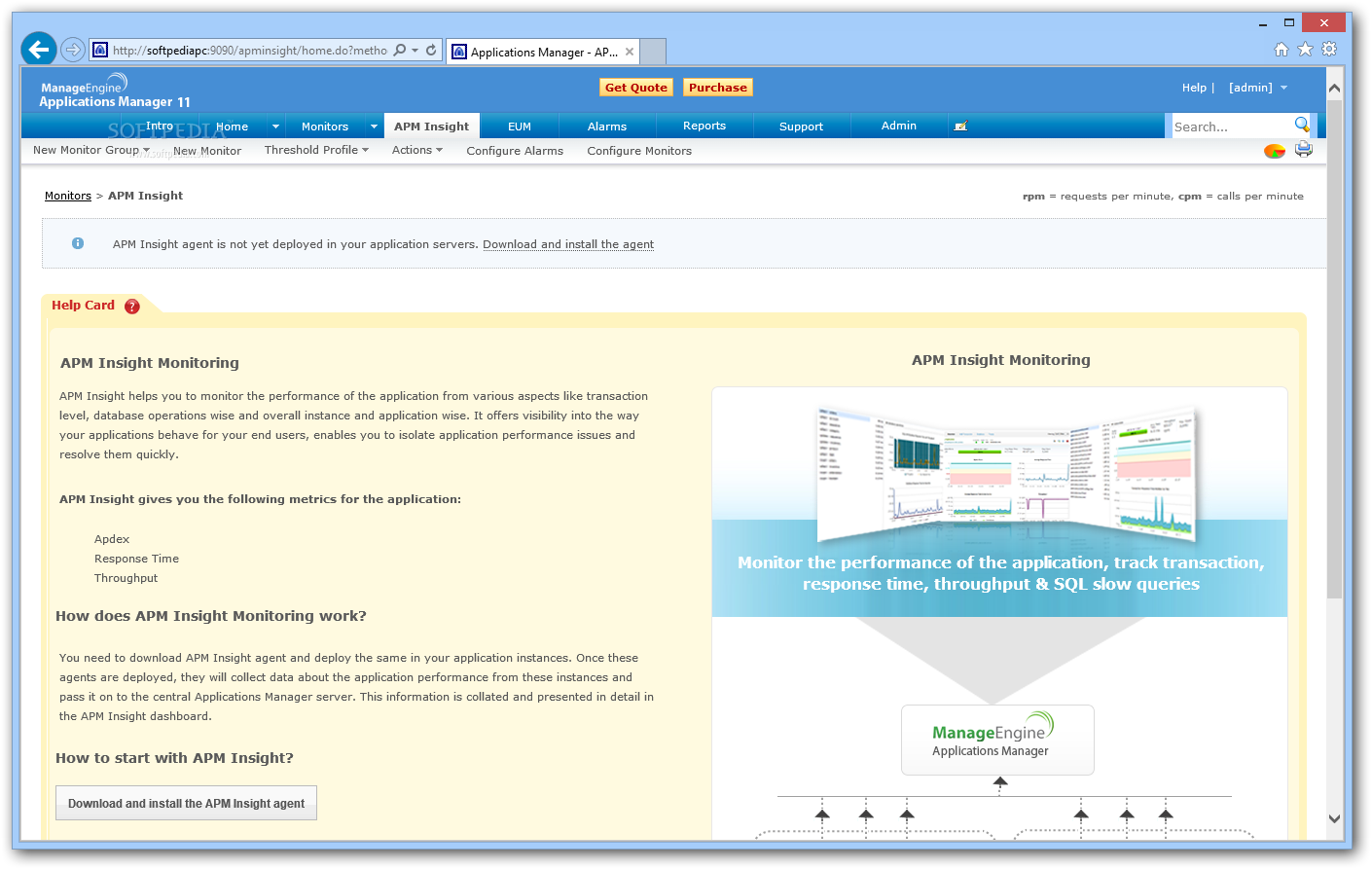Open the New Monitor Group dropdown

click(91, 151)
